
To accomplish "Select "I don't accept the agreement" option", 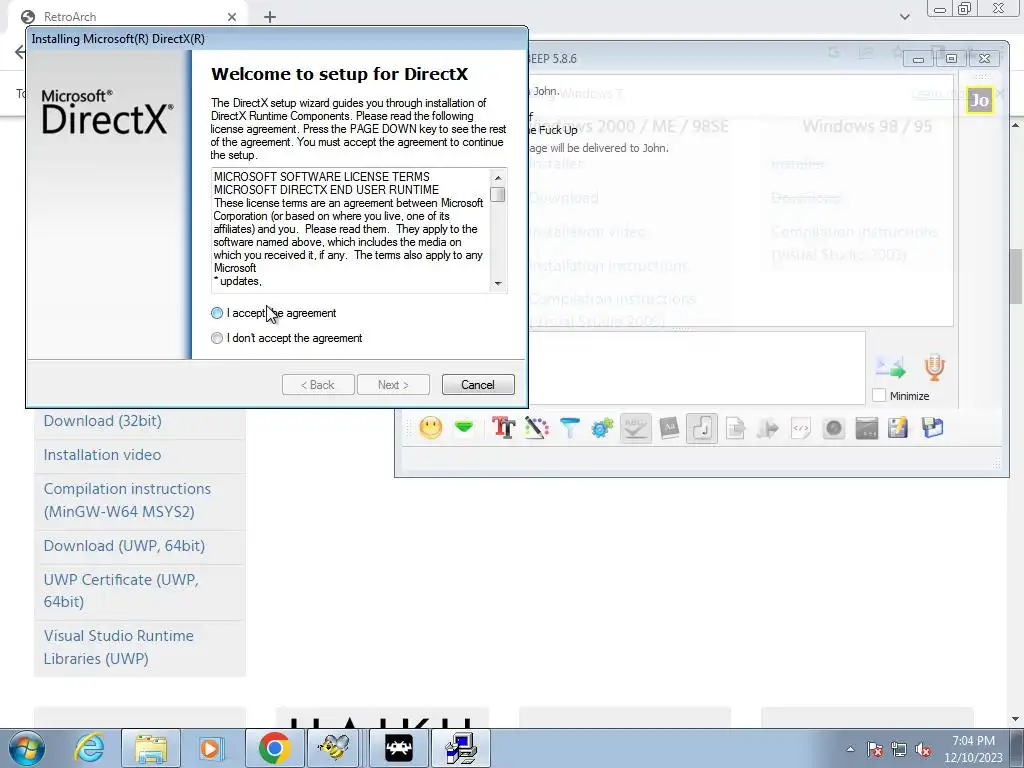I will click(217, 338).
